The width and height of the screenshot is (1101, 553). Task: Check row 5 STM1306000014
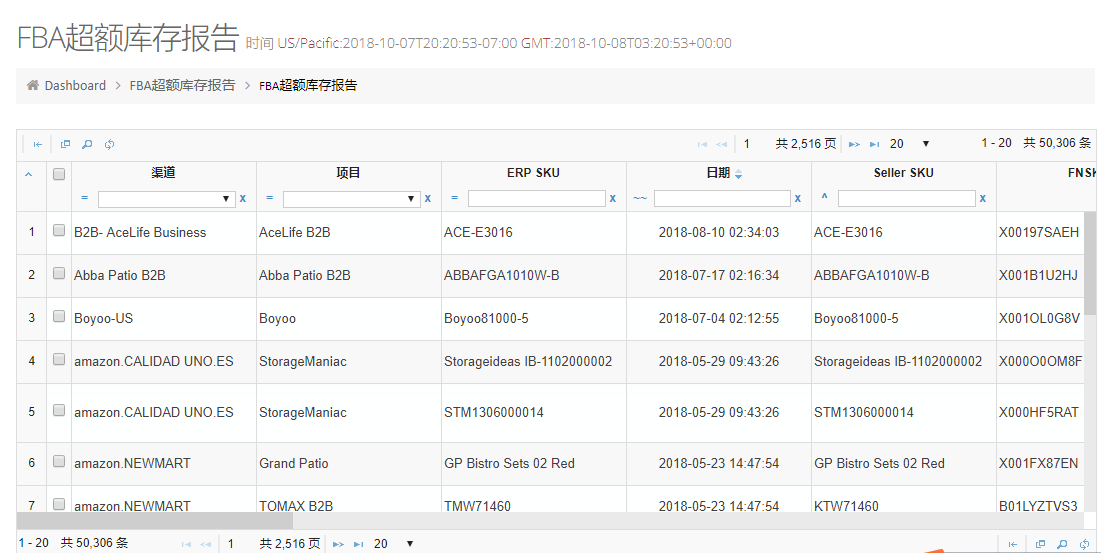click(59, 410)
